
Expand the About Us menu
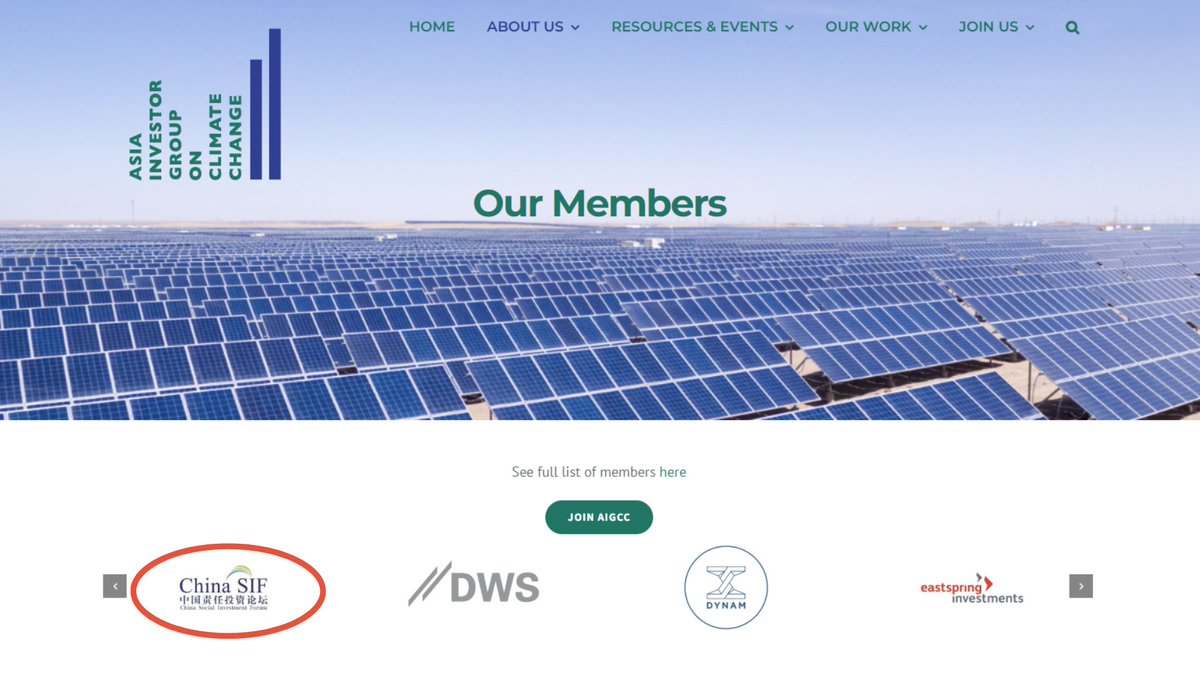[533, 27]
